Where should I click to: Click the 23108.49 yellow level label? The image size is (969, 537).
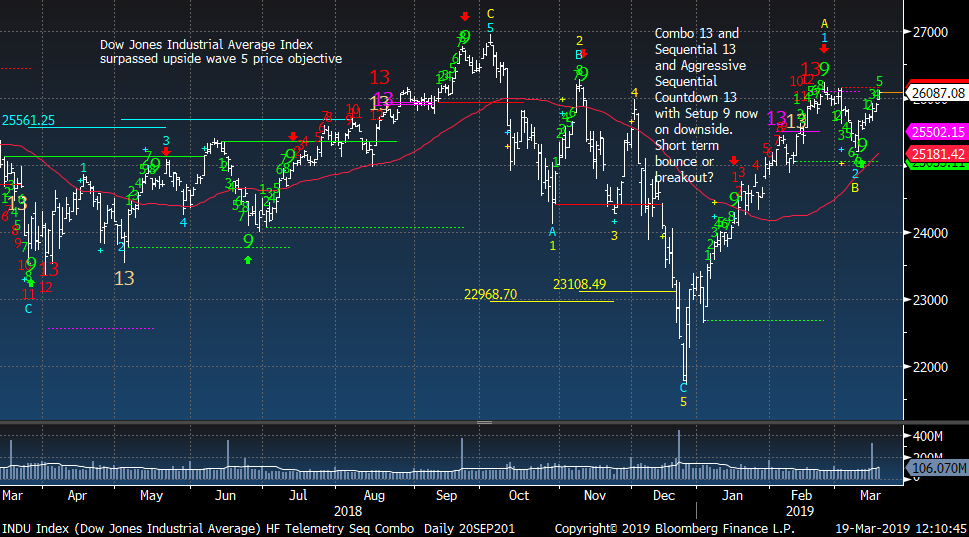coord(579,284)
